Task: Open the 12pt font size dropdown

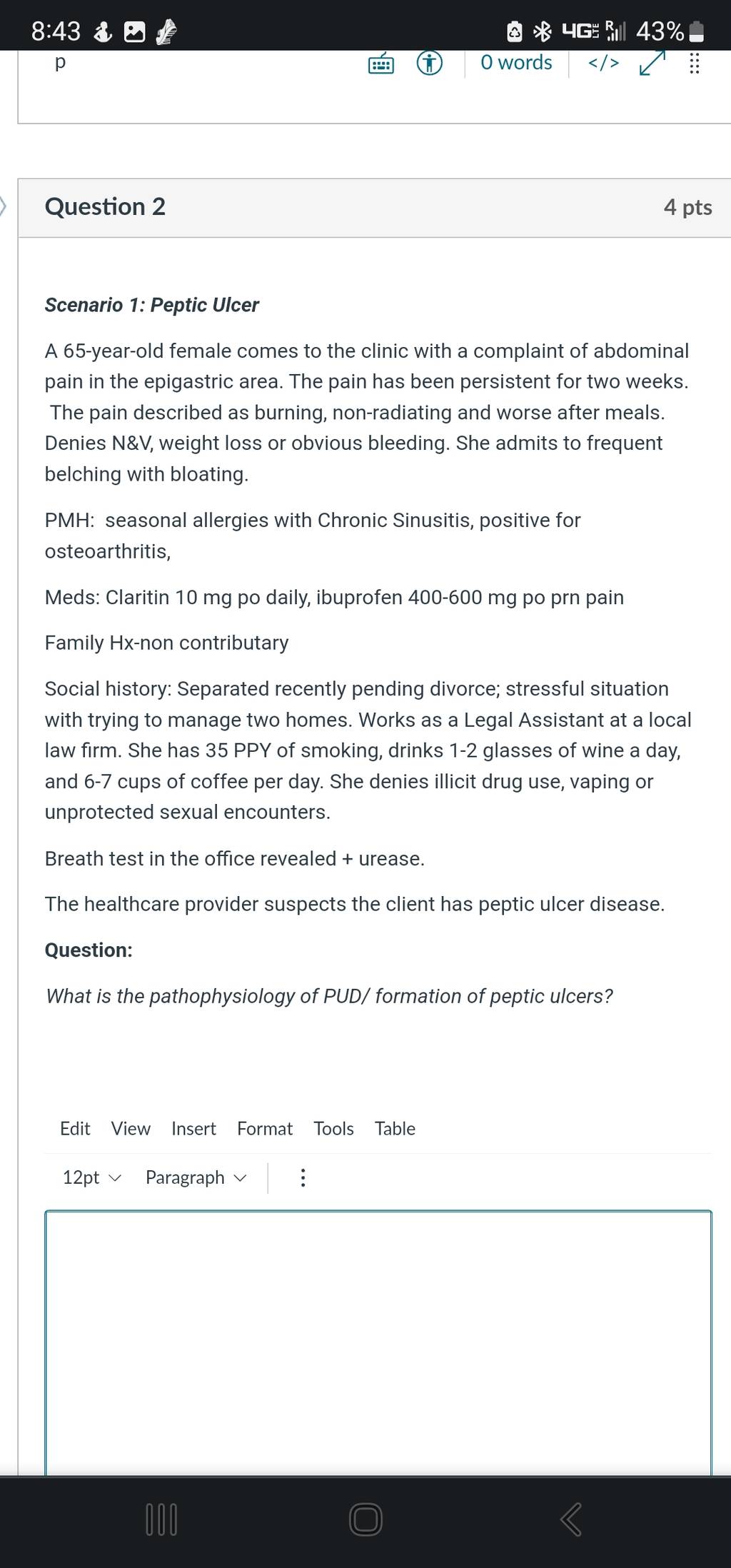Action: [92, 1177]
